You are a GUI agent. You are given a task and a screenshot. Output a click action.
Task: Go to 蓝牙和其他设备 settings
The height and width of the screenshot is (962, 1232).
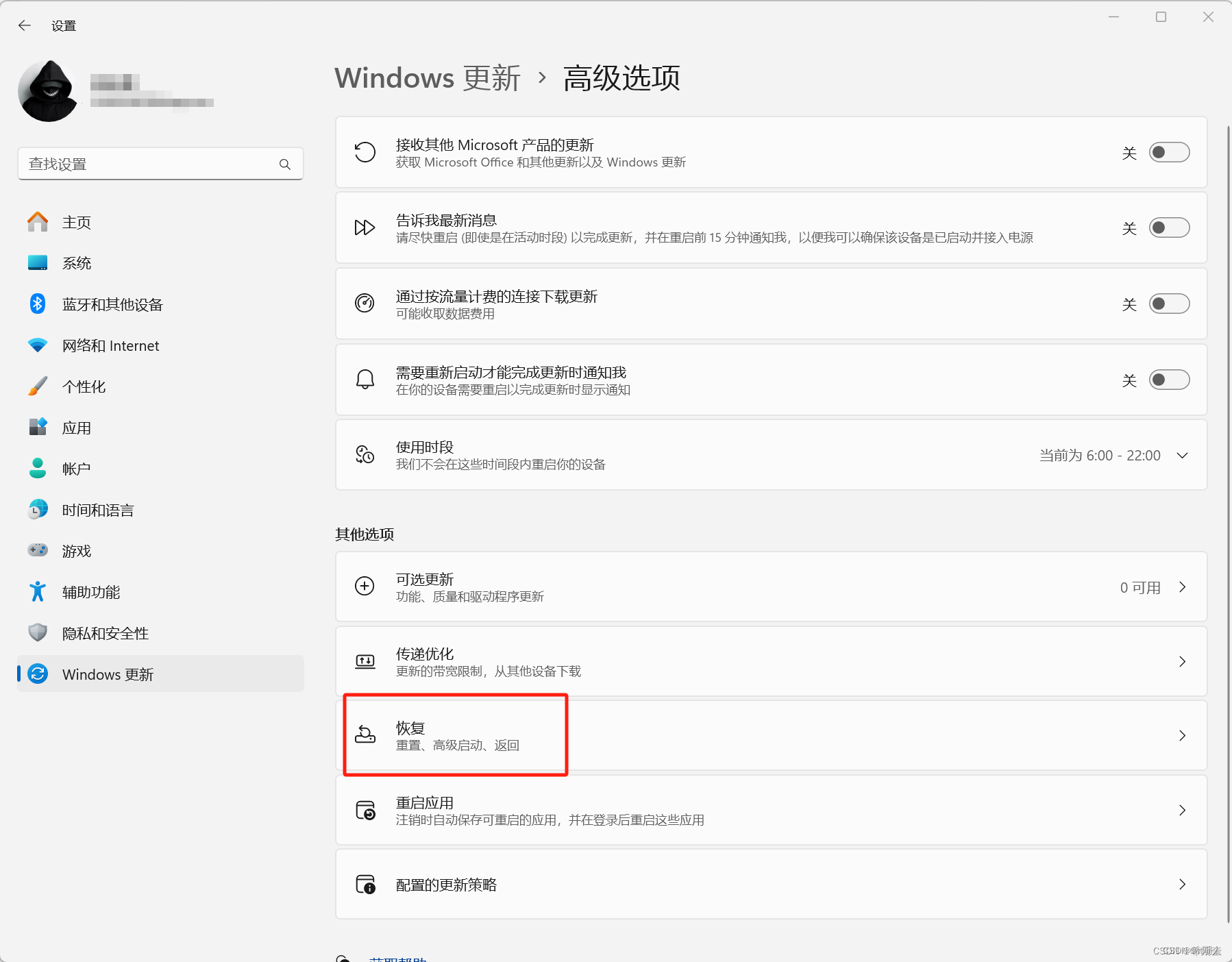click(160, 304)
